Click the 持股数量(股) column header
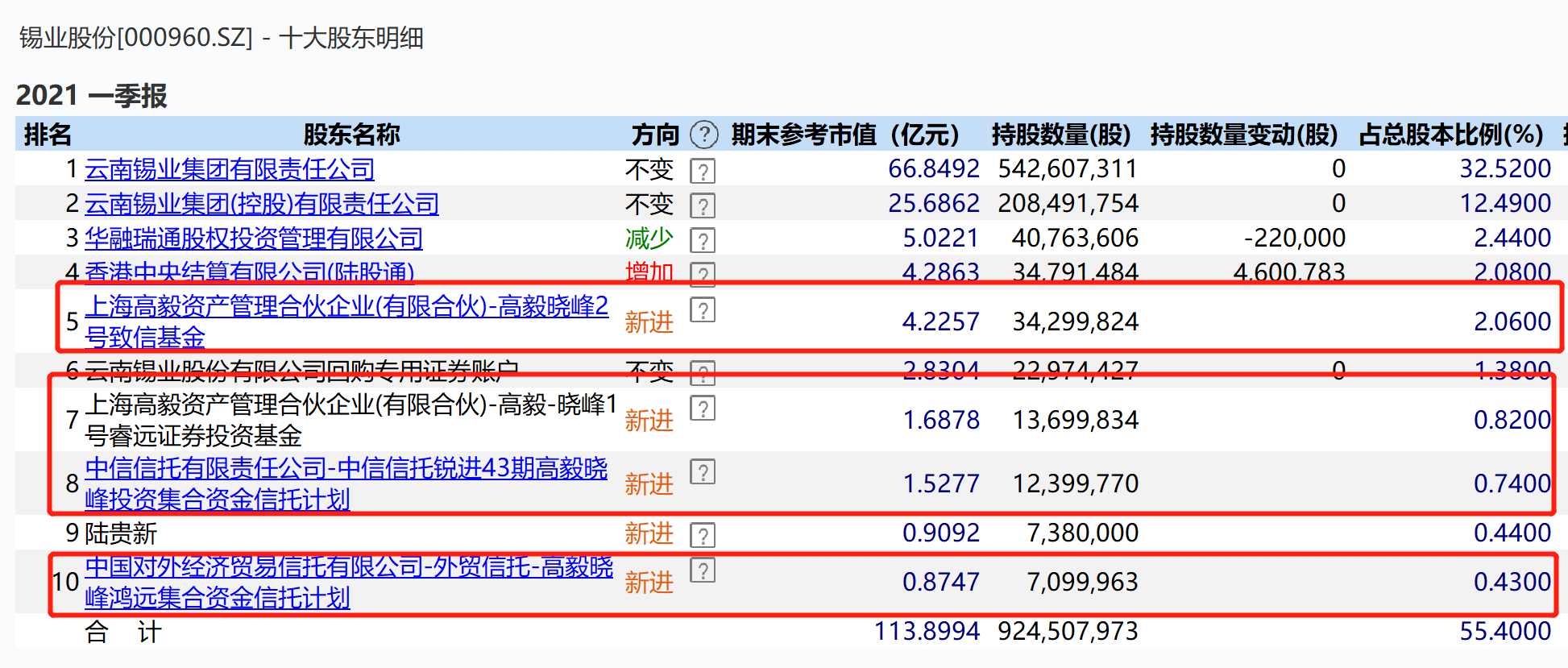Viewport: 1568px width, 668px height. click(x=1061, y=135)
